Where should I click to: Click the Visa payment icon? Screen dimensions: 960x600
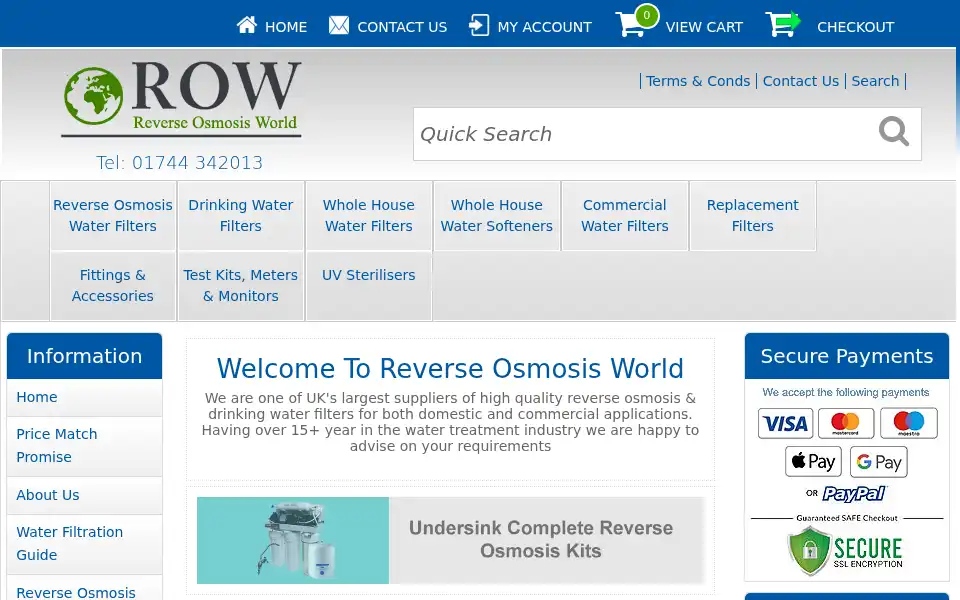click(786, 424)
